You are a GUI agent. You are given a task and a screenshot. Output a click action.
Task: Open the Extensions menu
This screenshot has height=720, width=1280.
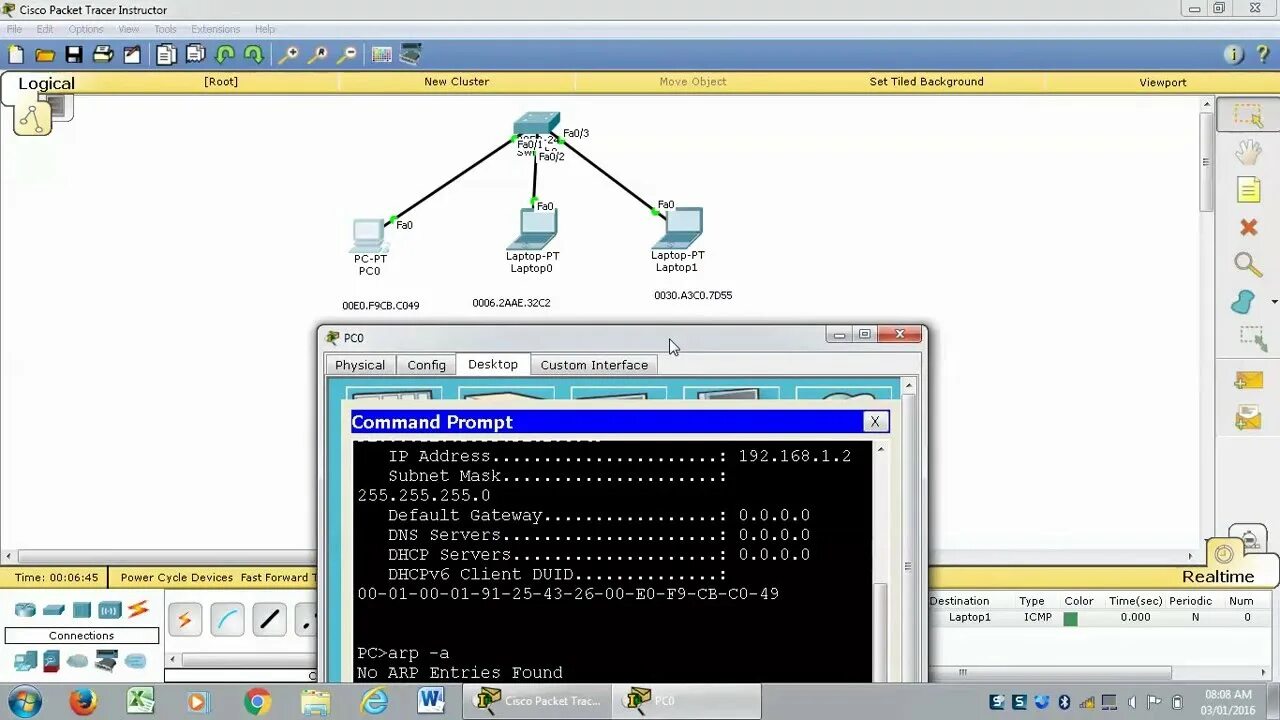(215, 29)
